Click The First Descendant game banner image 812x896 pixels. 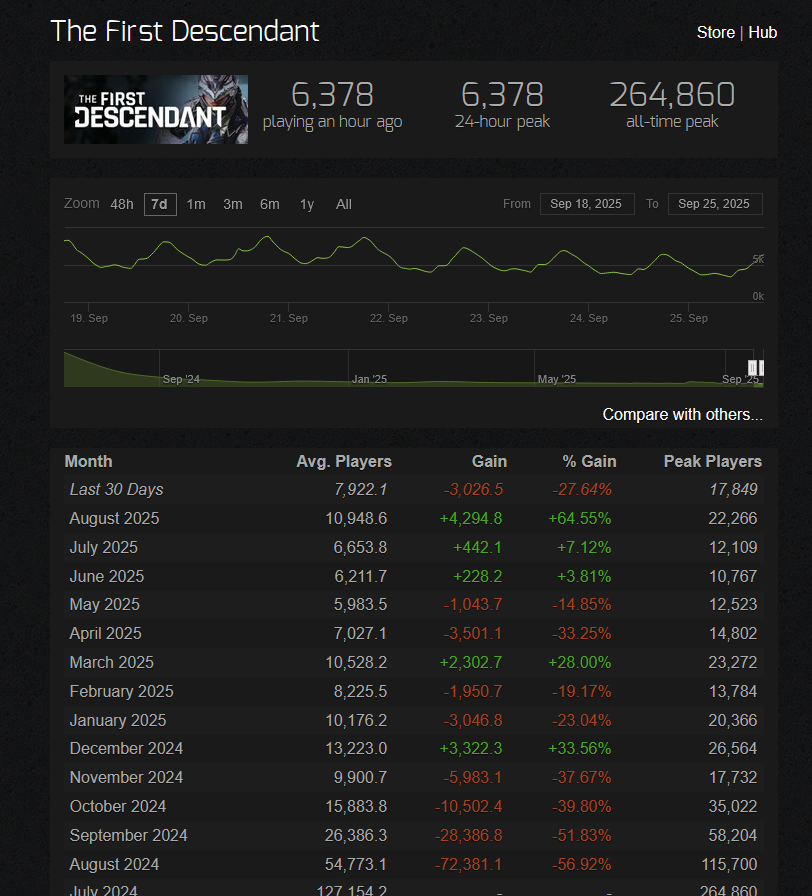pyautogui.click(x=156, y=109)
